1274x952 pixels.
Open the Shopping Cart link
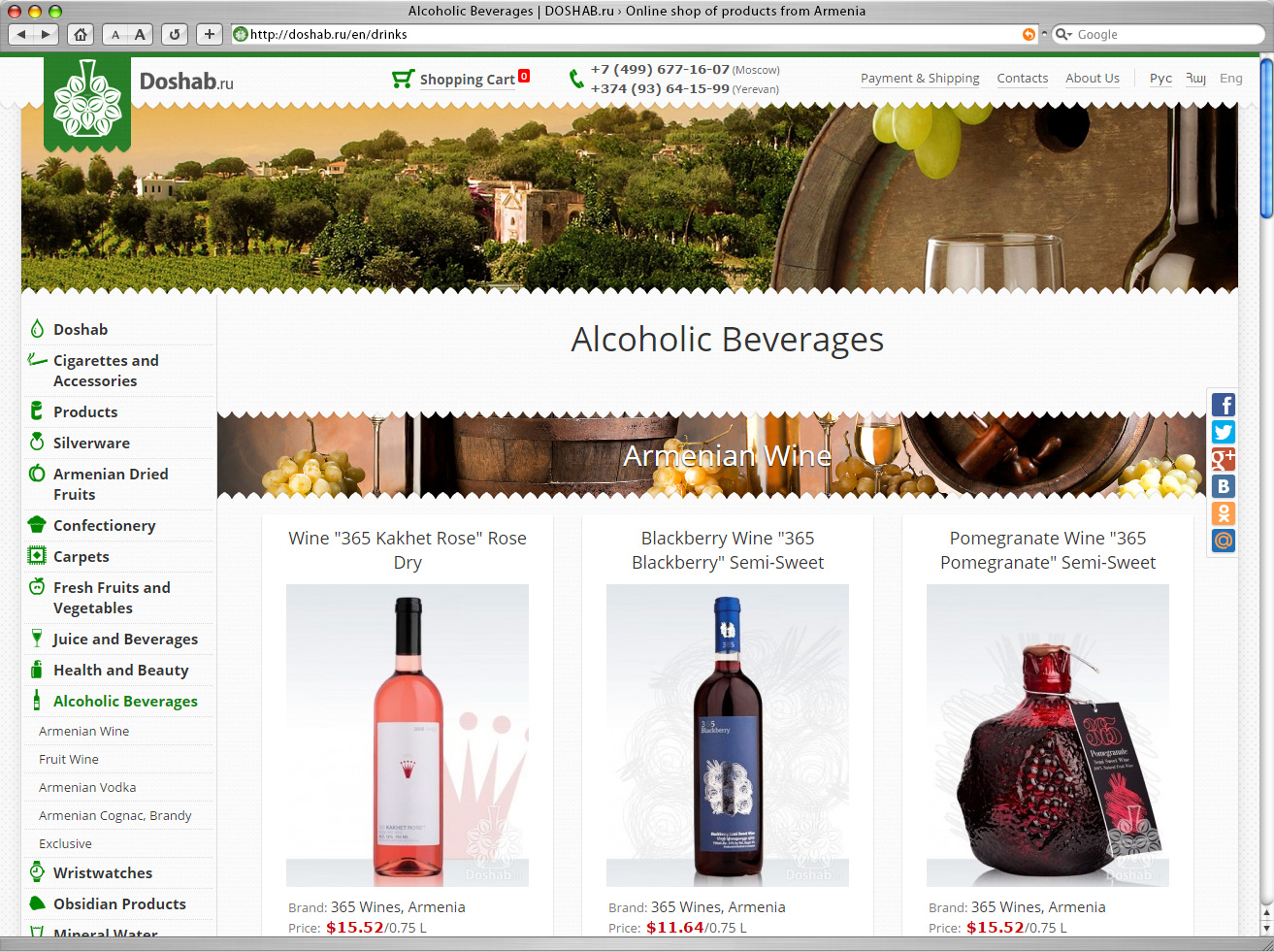tap(467, 80)
